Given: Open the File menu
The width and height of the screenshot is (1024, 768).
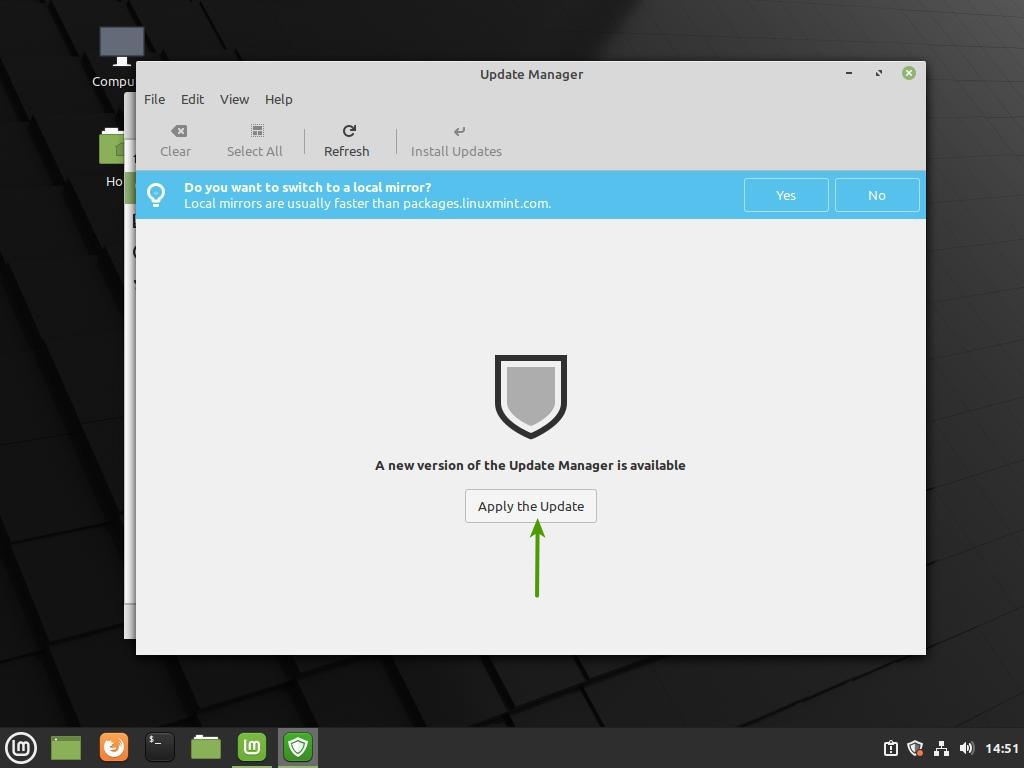Looking at the screenshot, I should (x=154, y=99).
